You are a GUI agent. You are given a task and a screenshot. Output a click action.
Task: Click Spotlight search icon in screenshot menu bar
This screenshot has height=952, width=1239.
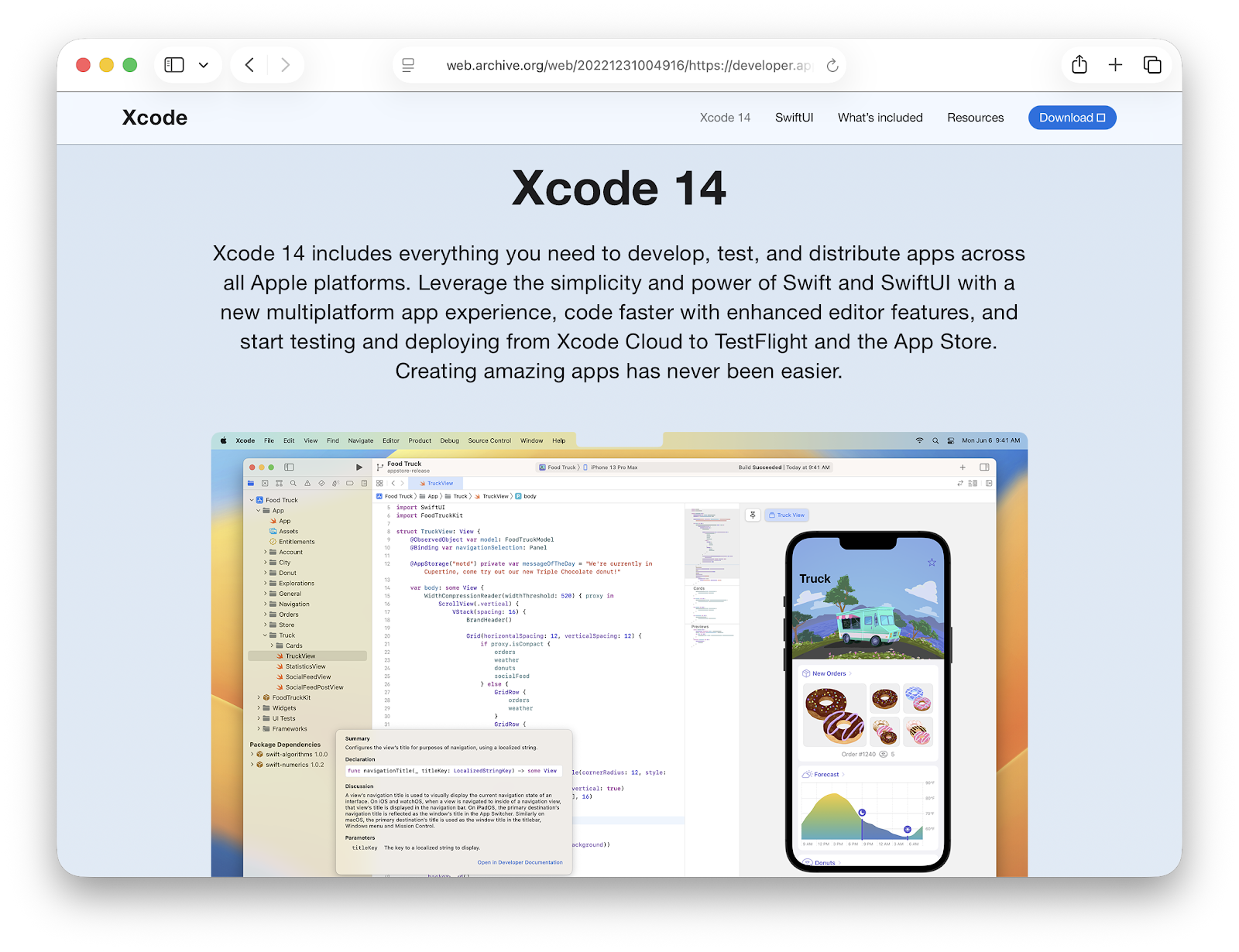click(x=935, y=440)
